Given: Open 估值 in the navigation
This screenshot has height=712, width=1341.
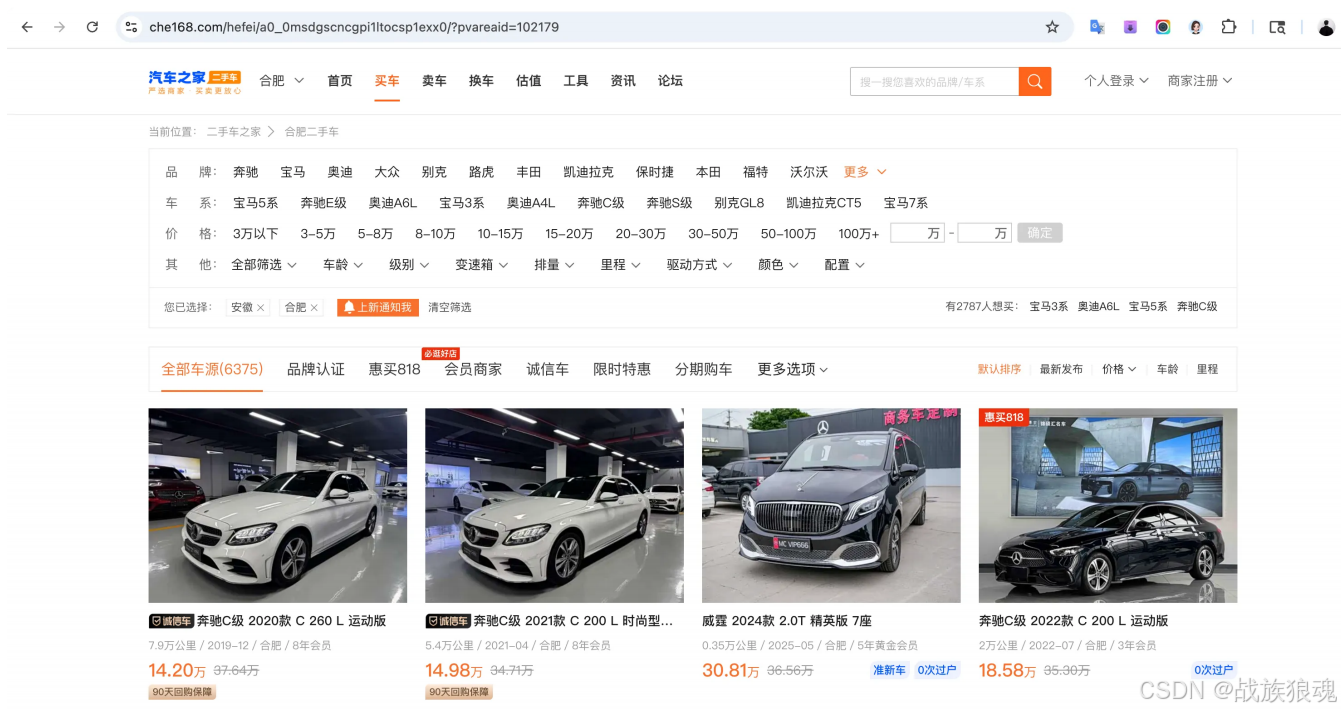Looking at the screenshot, I should pos(528,81).
